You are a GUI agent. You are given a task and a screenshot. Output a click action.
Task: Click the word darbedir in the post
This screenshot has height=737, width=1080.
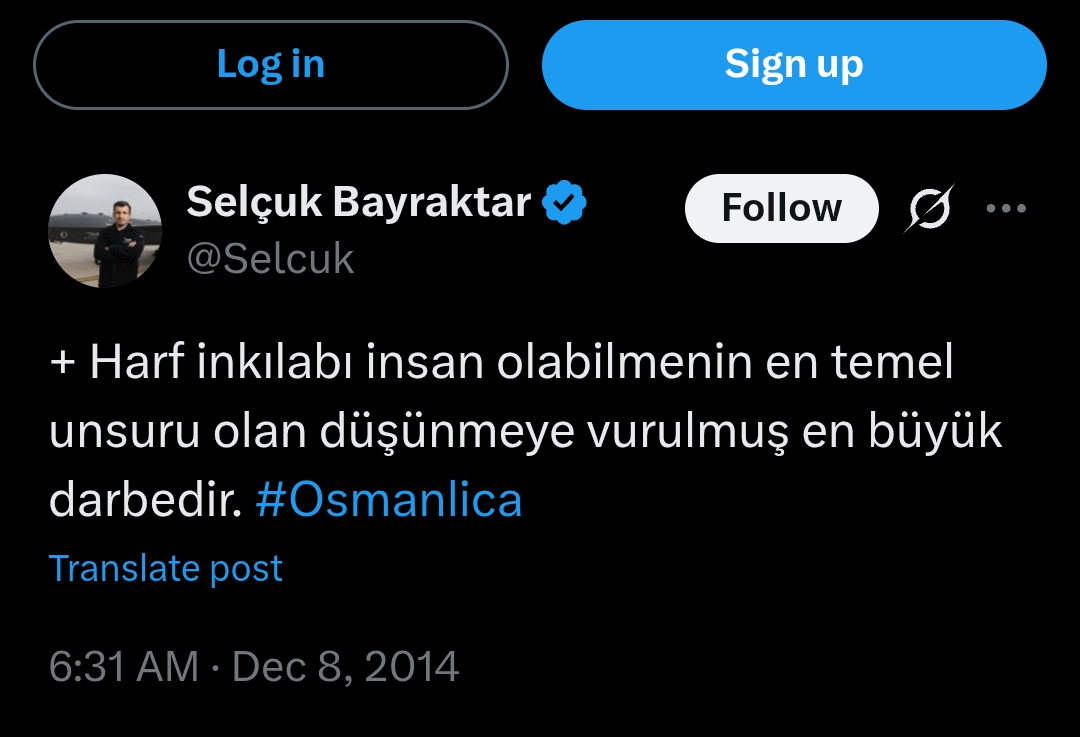click(145, 499)
